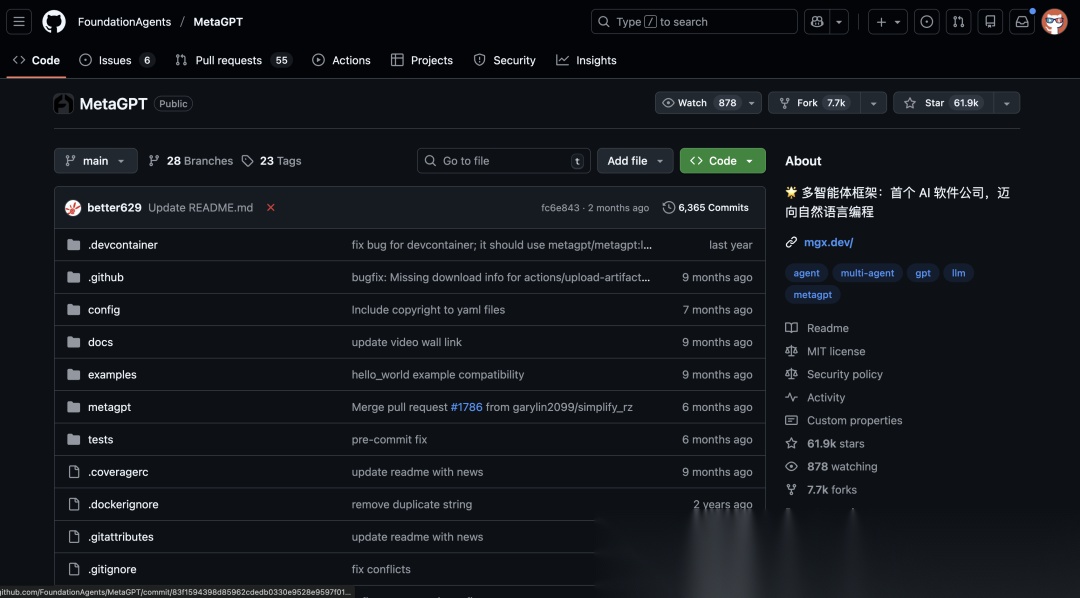Open the Copilot dropdown arrow in header
The width and height of the screenshot is (1080, 598).
coord(839,22)
